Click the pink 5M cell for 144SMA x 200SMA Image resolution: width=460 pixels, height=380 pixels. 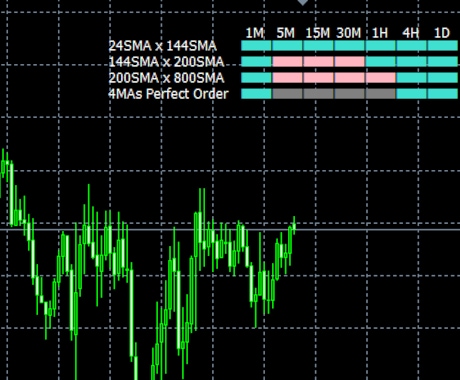(287, 62)
